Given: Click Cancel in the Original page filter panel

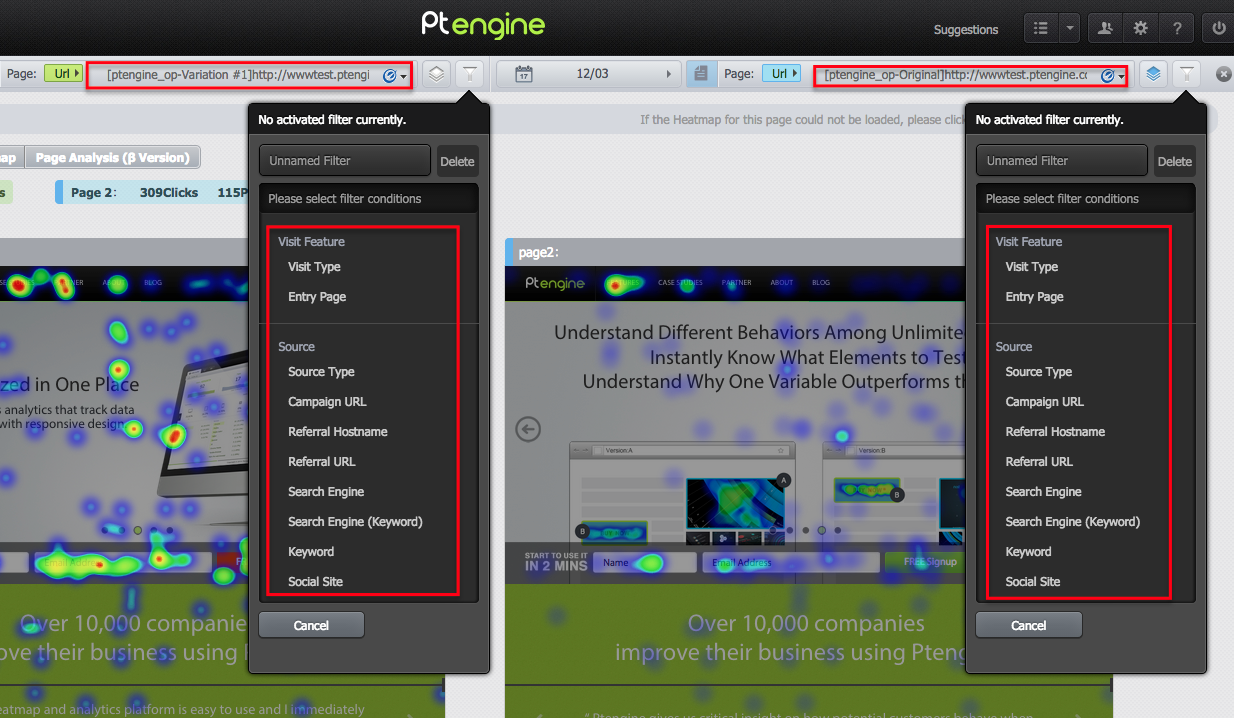Looking at the screenshot, I should point(1028,625).
